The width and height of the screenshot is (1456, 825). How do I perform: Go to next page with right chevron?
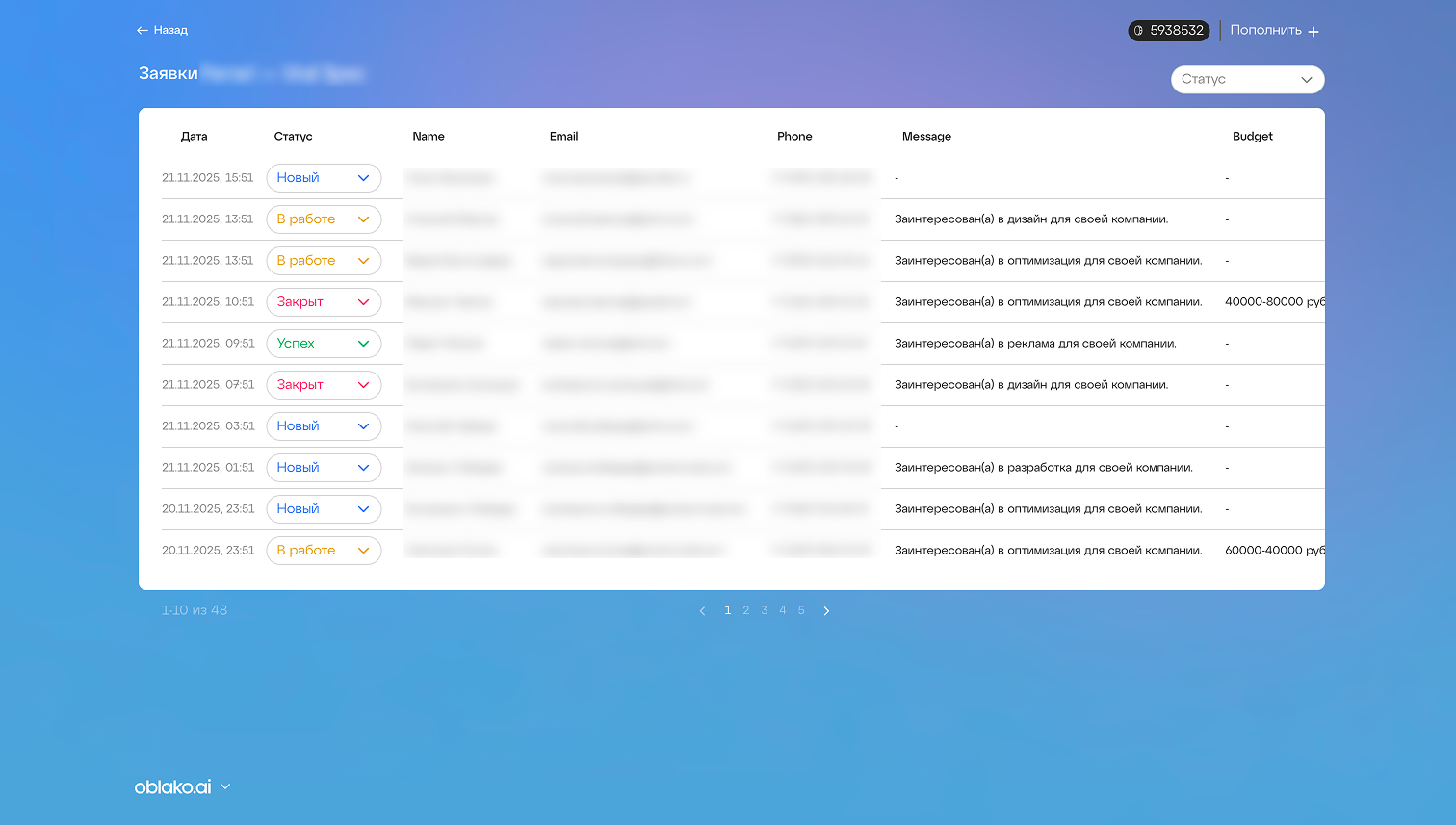point(826,611)
